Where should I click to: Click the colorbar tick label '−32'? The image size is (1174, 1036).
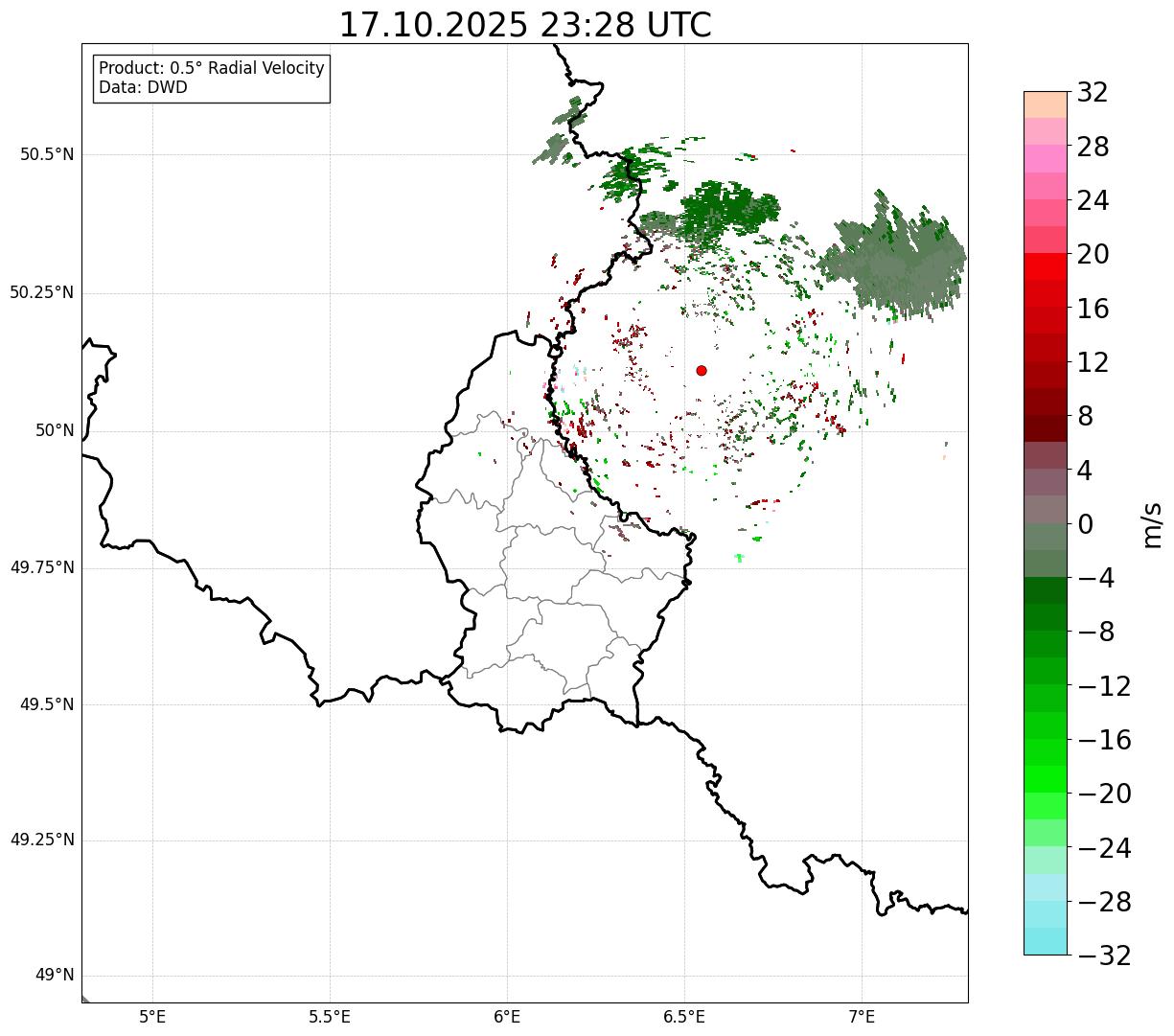pyautogui.click(x=1104, y=955)
